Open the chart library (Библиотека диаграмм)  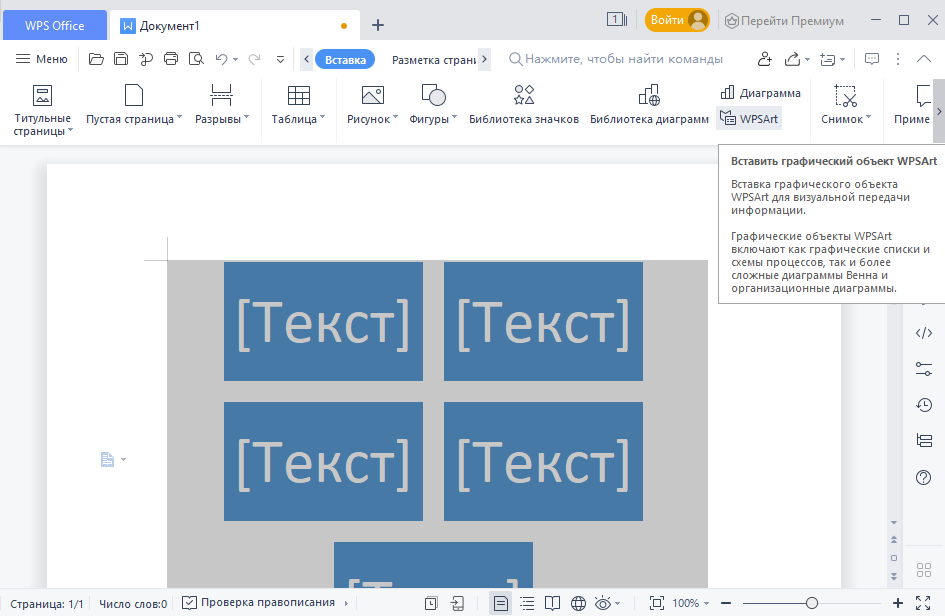(x=648, y=105)
